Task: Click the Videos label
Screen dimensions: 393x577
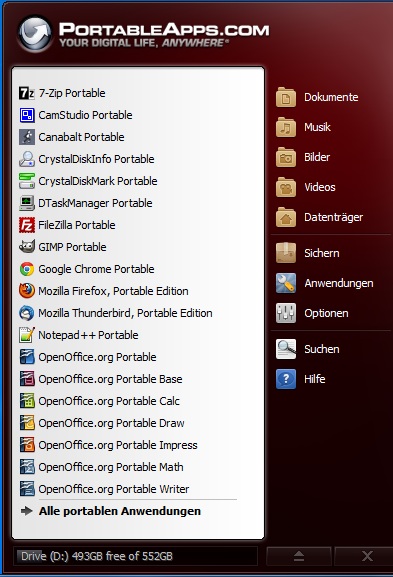Action: 320,187
